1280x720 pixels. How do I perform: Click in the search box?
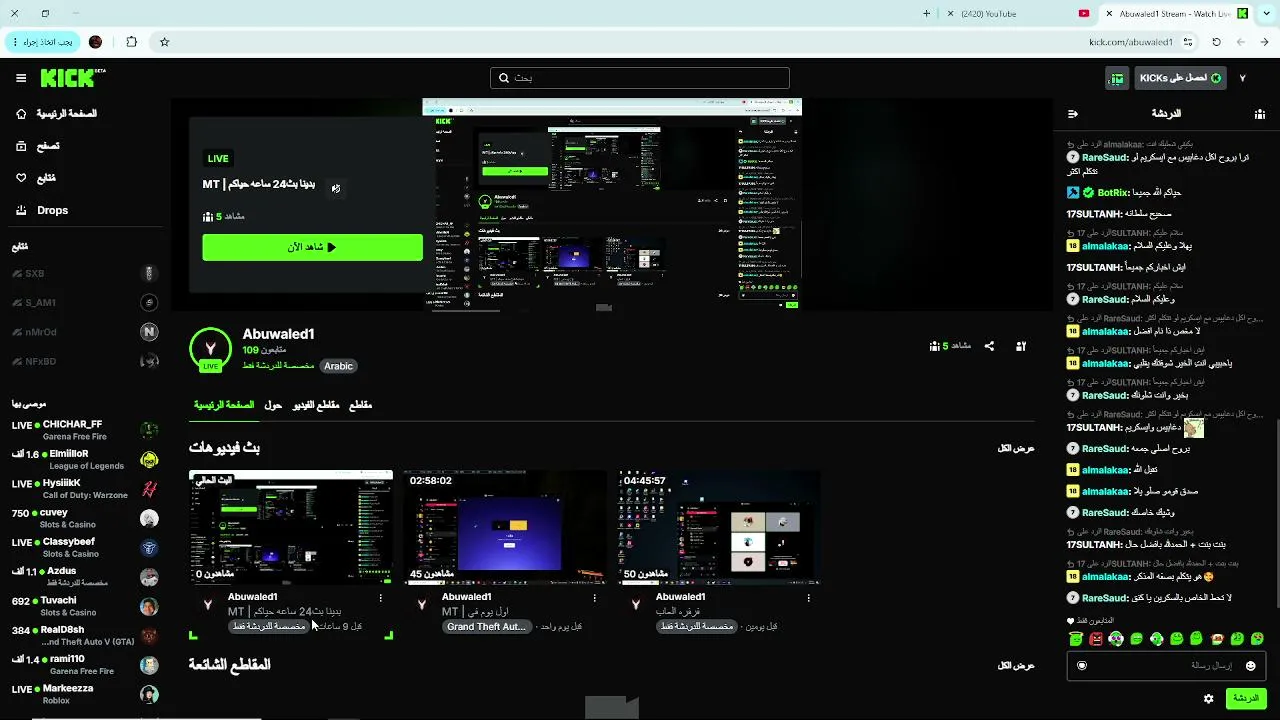coord(640,78)
